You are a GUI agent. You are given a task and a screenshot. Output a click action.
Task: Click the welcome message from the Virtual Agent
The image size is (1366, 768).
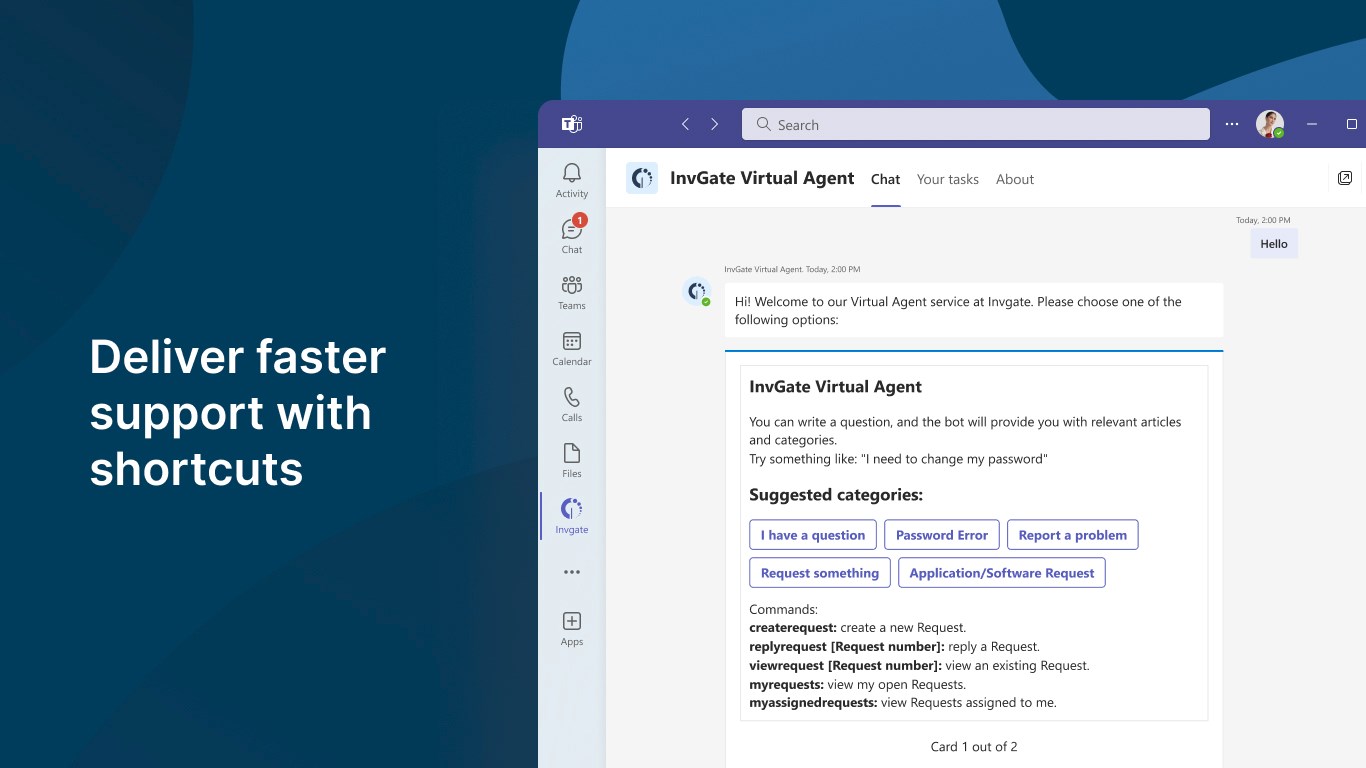[x=974, y=310]
